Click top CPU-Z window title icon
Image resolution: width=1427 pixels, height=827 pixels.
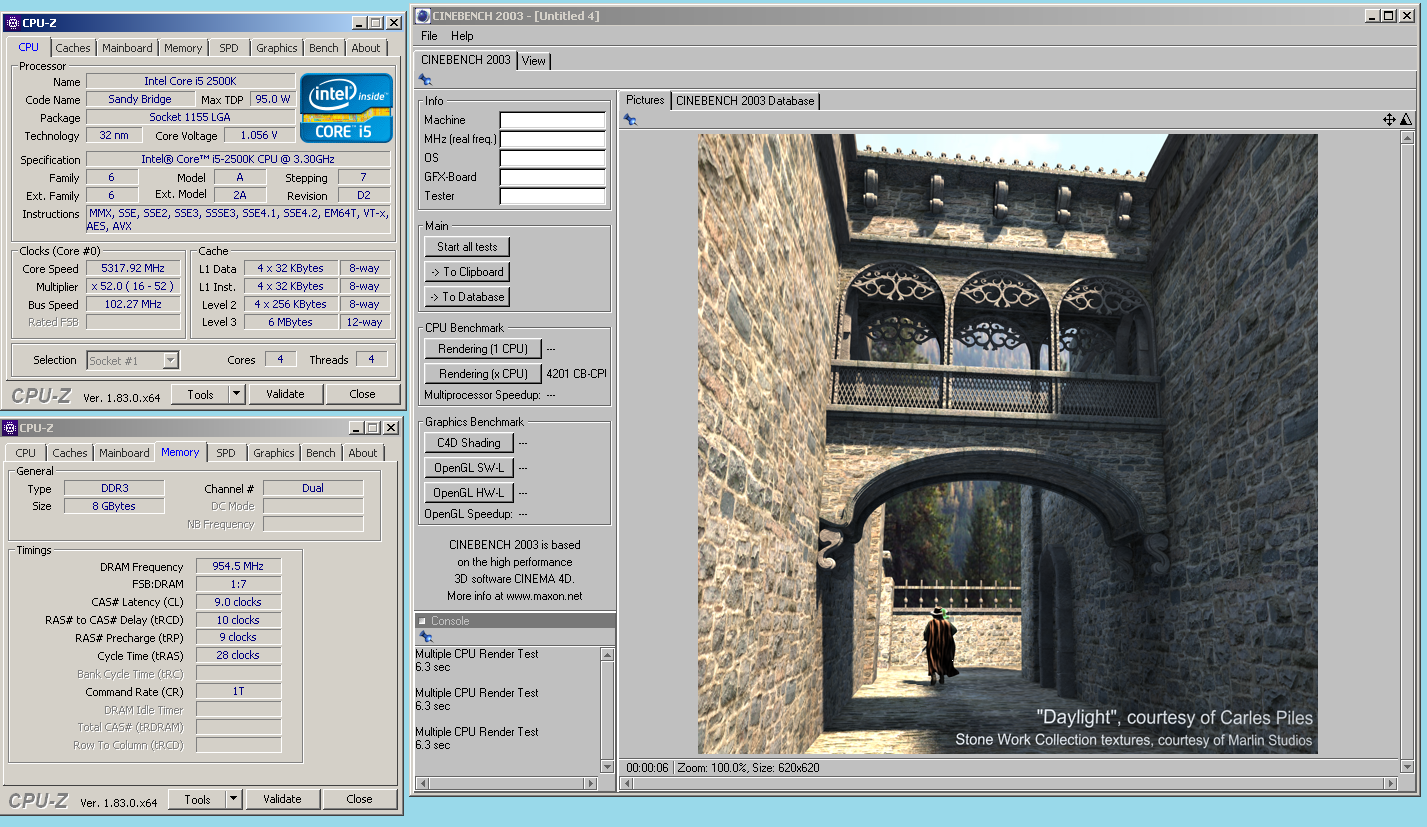[x=11, y=23]
